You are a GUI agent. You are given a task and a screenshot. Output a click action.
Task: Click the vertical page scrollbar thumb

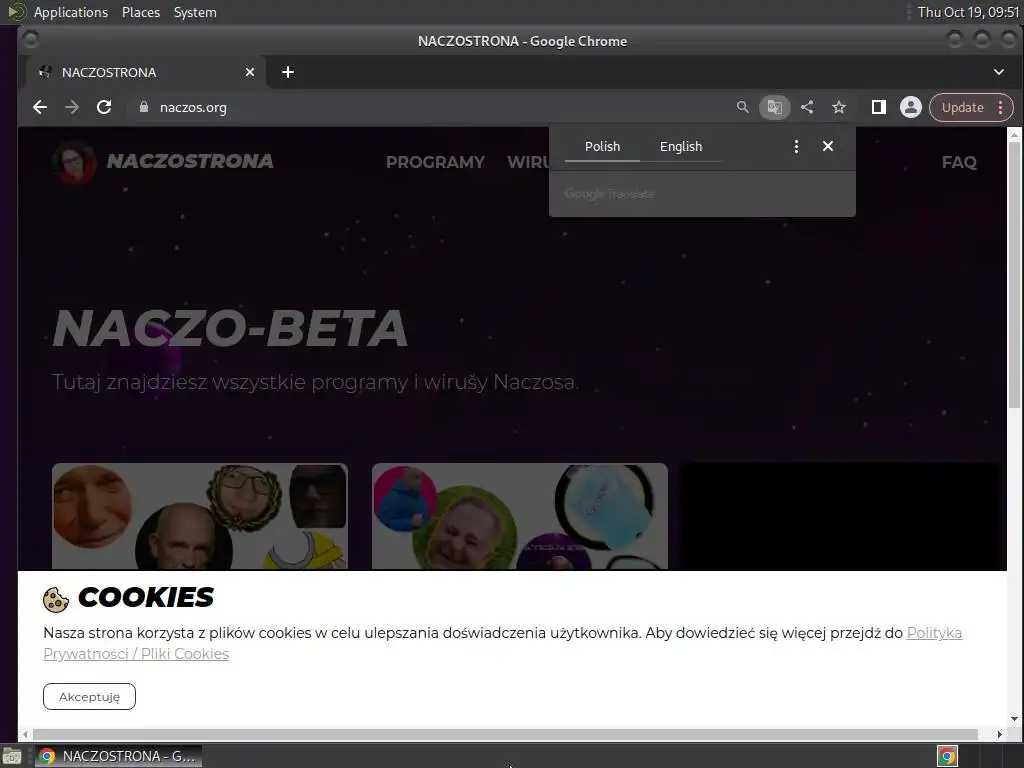(x=1014, y=275)
